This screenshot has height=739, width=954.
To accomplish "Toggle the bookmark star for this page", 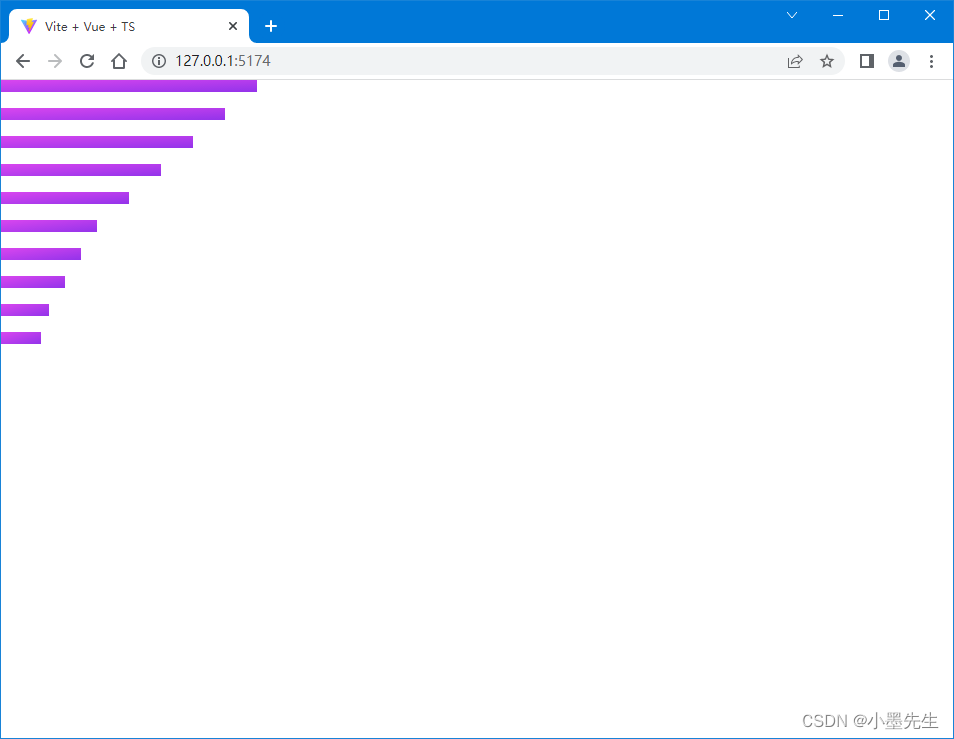I will 827,61.
